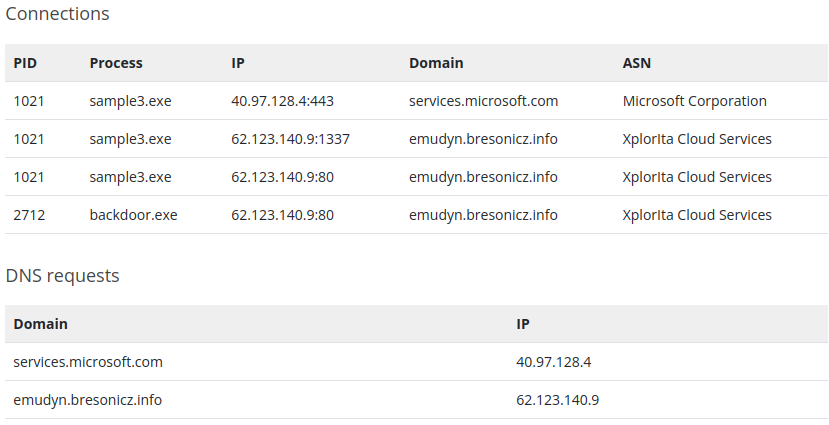
Task: Click resolved IP 62.123.140.9 in DNS requests
Action: pyautogui.click(x=558, y=400)
